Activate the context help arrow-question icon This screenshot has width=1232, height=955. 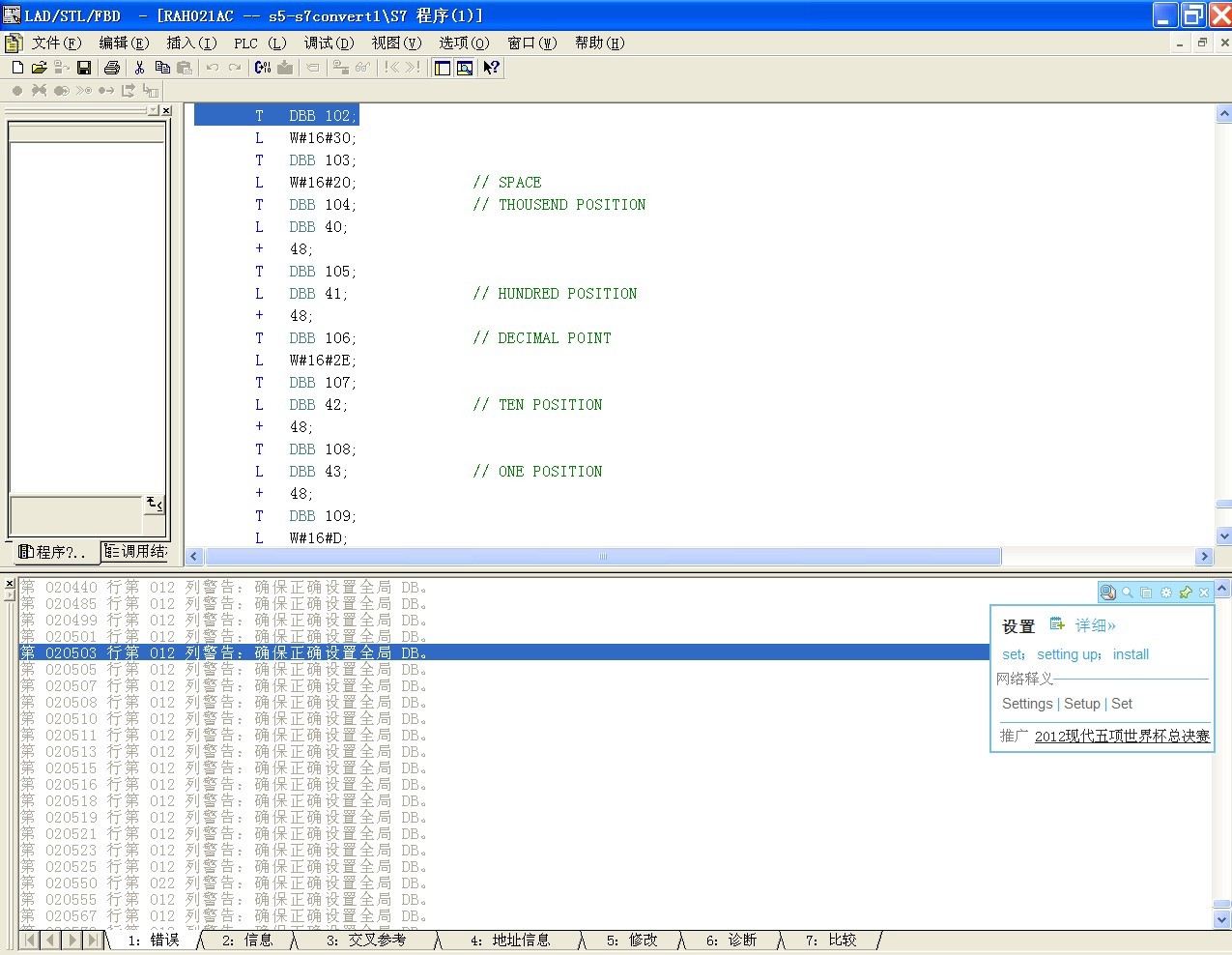[x=492, y=68]
